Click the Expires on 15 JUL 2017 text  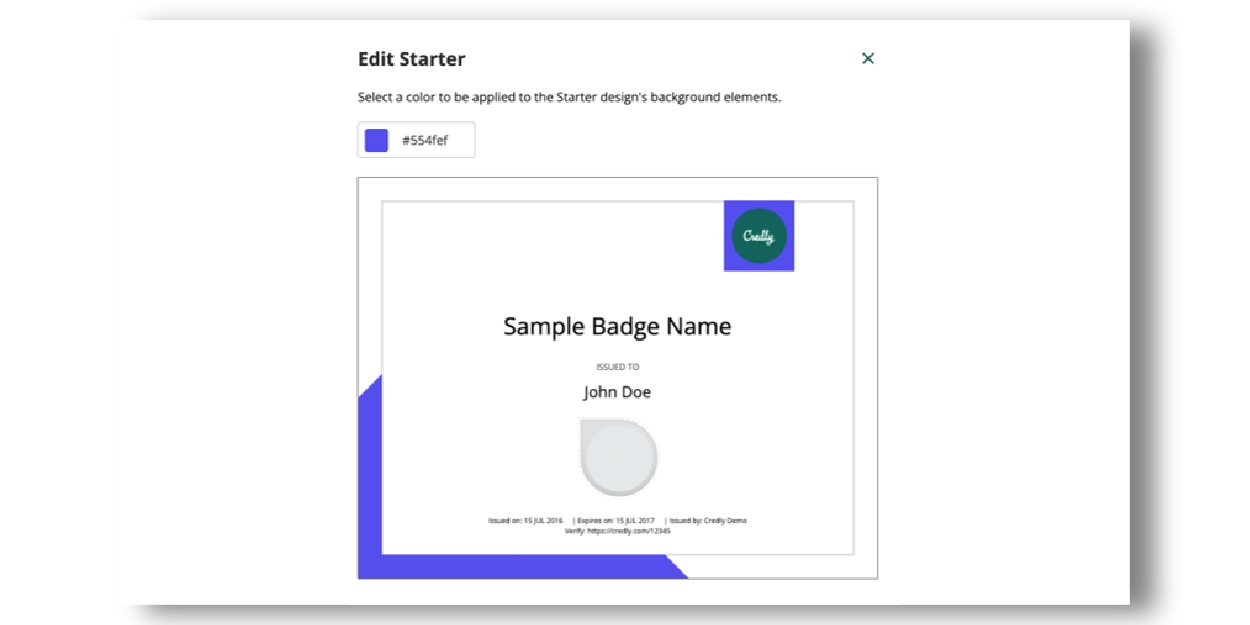click(617, 520)
